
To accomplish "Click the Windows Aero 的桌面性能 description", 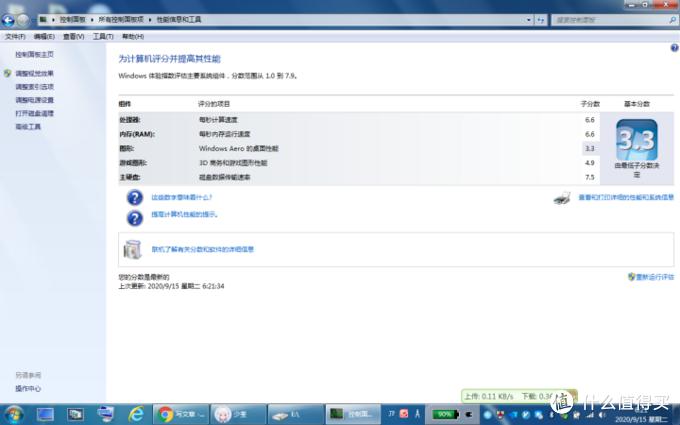I will pyautogui.click(x=239, y=148).
